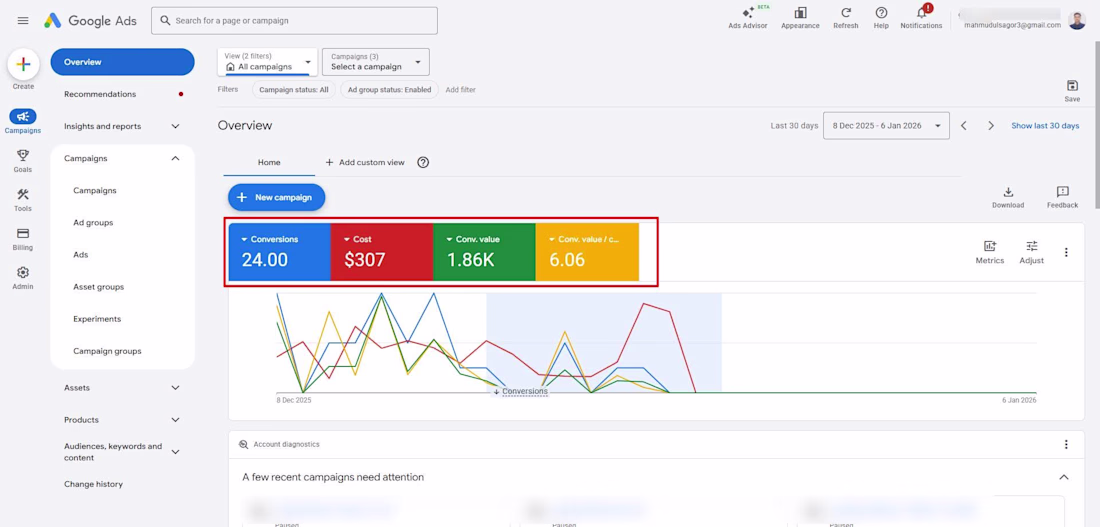The width and height of the screenshot is (1100, 527).
Task: Click the Create plus button
Action: (23, 65)
